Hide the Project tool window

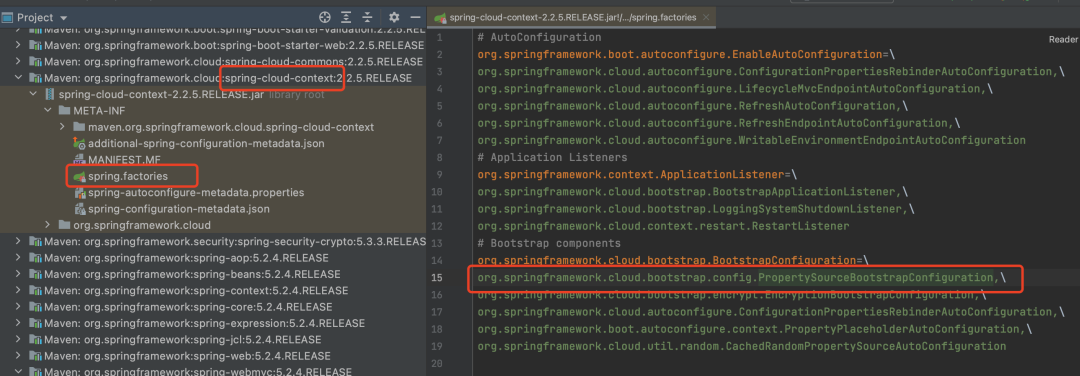click(415, 17)
